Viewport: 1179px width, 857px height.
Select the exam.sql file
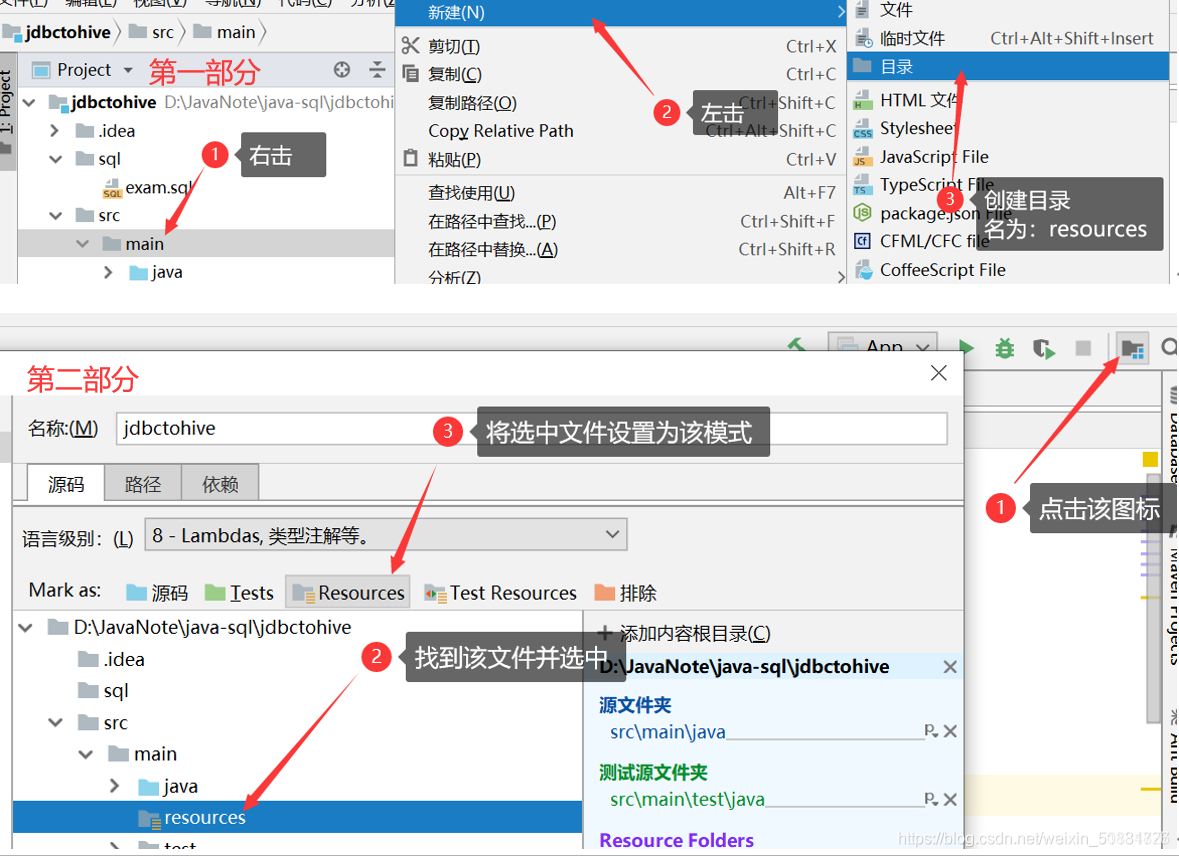click(x=147, y=187)
